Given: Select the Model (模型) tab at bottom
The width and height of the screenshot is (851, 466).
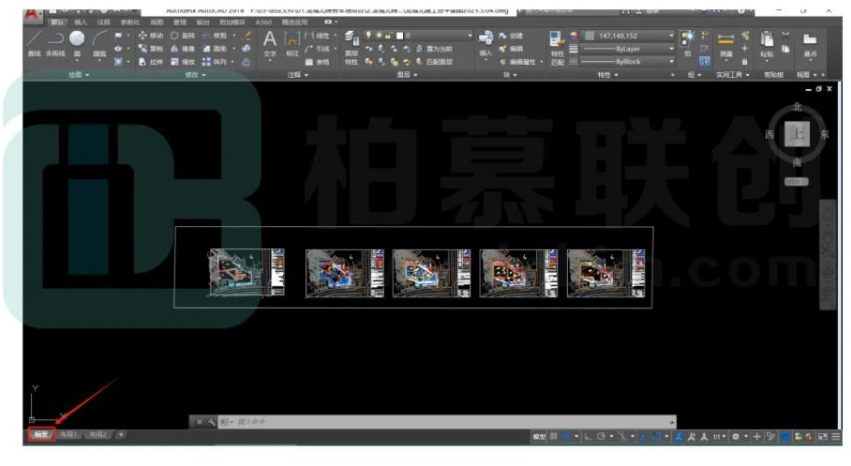Looking at the screenshot, I should pyautogui.click(x=41, y=435).
